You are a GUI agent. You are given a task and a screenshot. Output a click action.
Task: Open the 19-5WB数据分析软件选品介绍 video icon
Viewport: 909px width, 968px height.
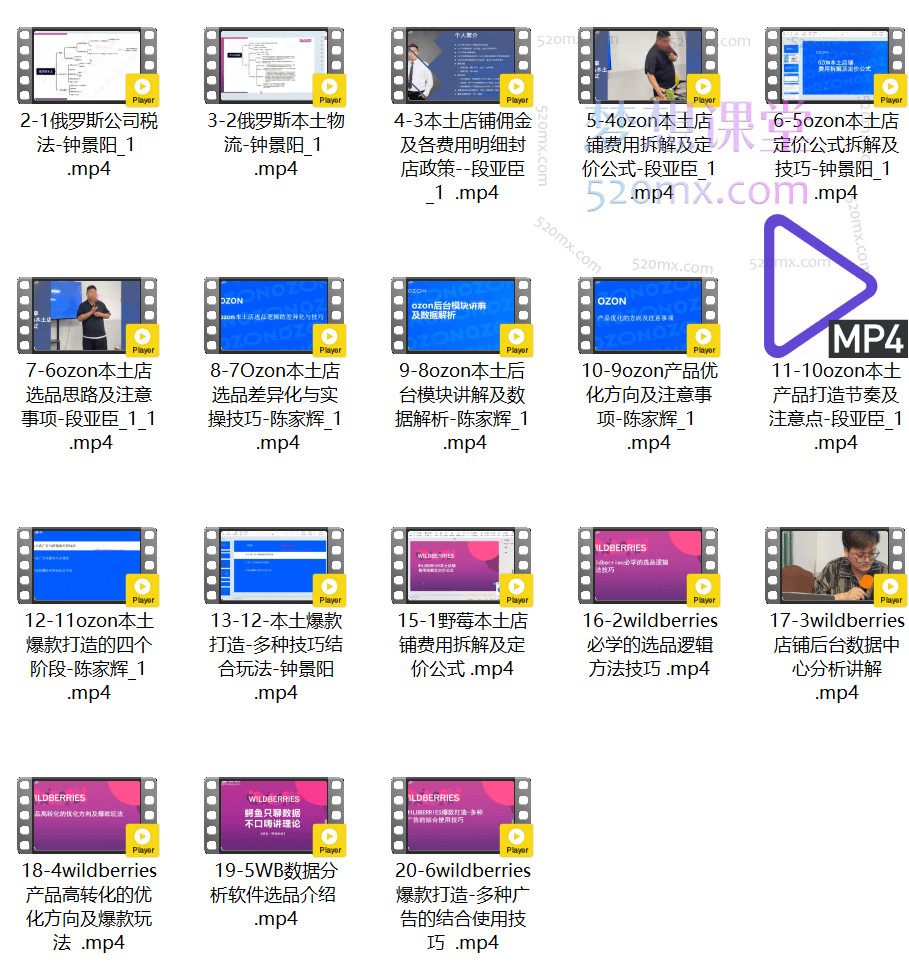pos(275,815)
